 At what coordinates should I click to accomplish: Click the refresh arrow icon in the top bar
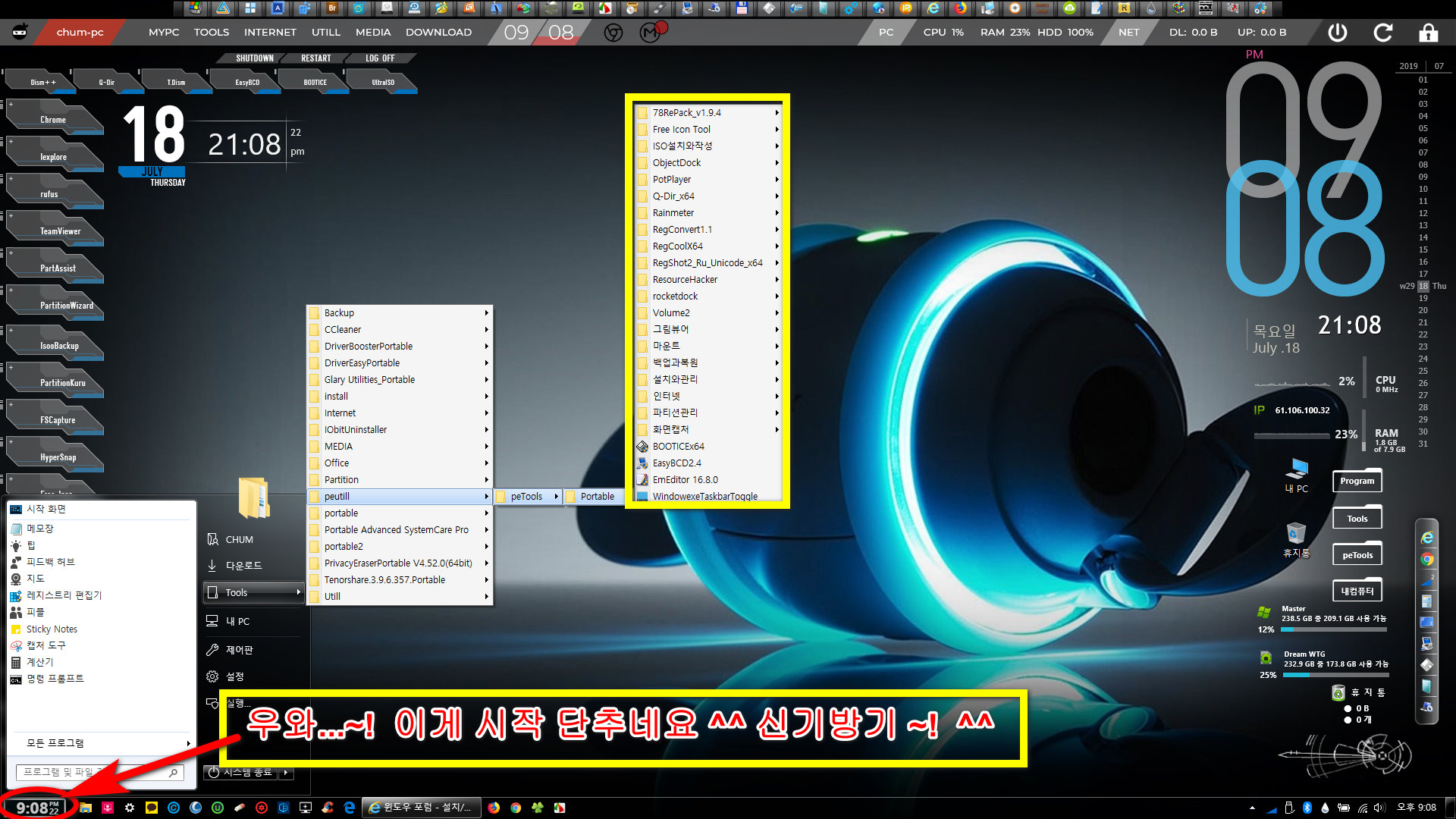[1383, 33]
